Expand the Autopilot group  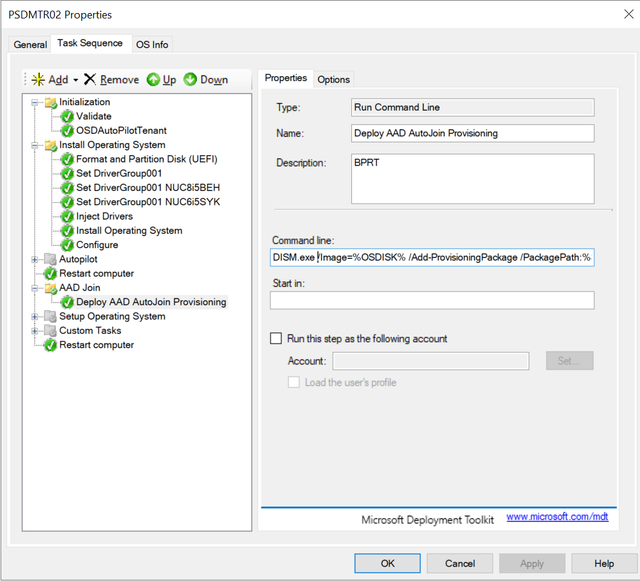pos(35,259)
